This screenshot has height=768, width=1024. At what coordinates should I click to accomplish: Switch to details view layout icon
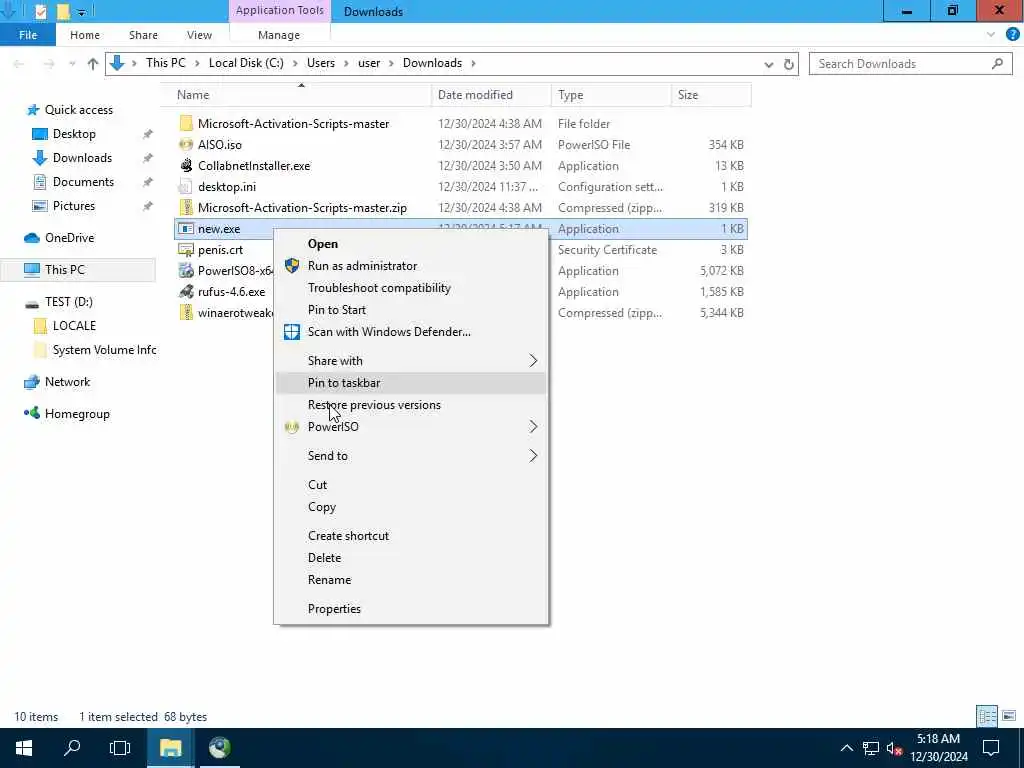coord(987,716)
